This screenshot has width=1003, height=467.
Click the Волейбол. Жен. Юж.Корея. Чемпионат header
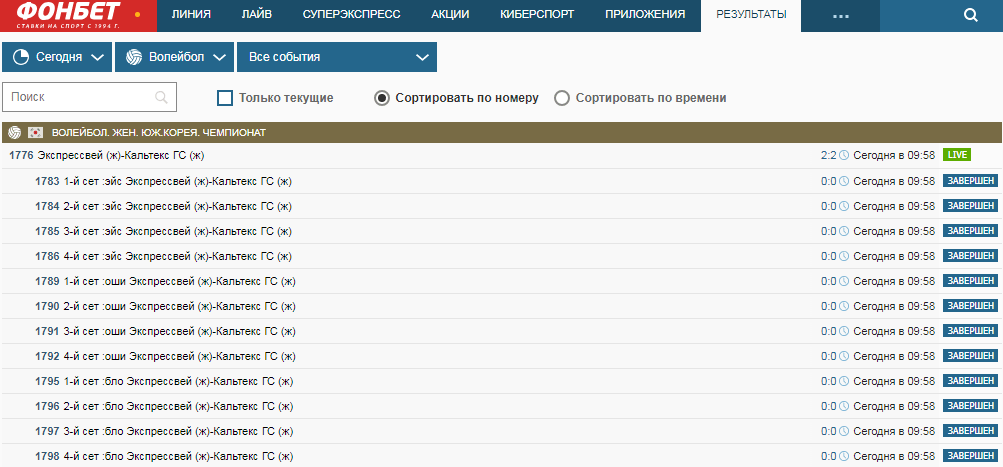tap(502, 132)
